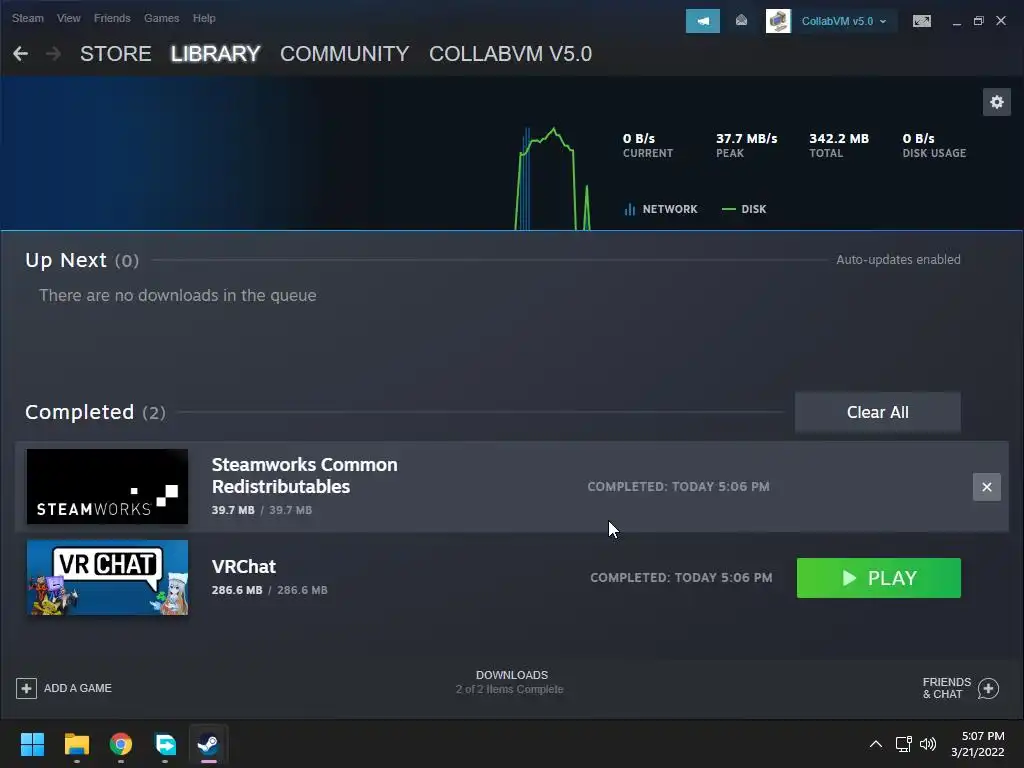Click VRChat COMPLETED: TODAY 5:06 PM text
Image resolution: width=1024 pixels, height=768 pixels.
681,577
